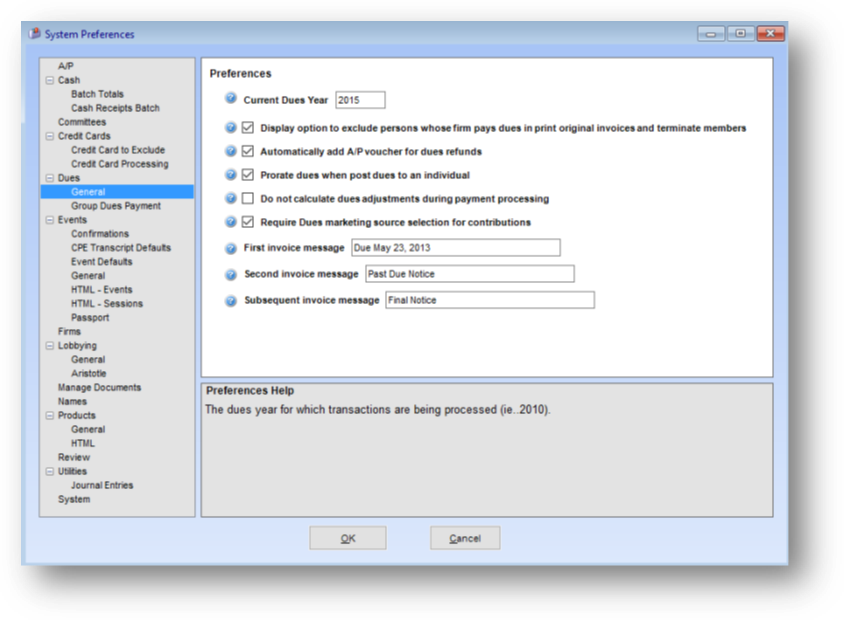Open Event Defaults preferences
The image size is (844, 620).
point(102,262)
